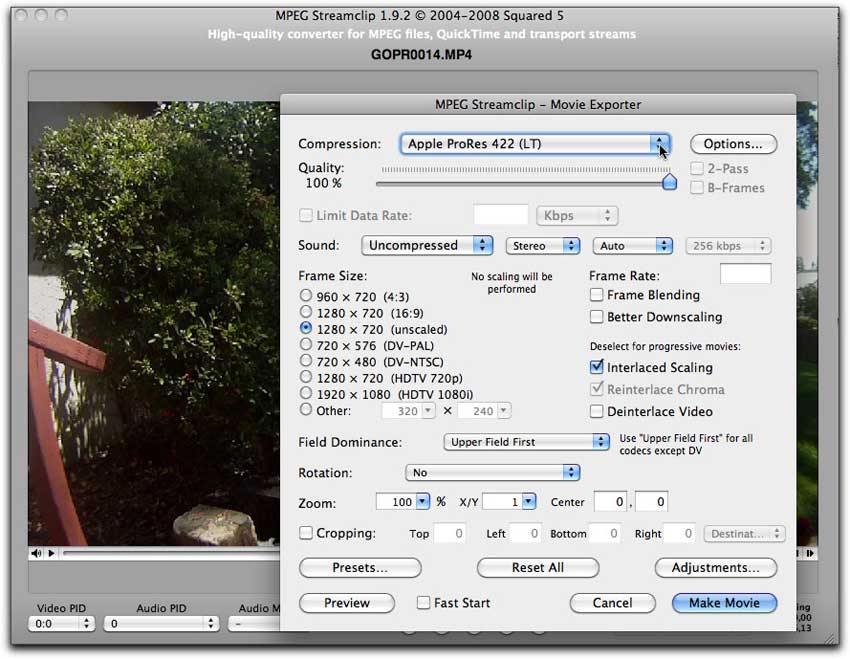Viewport: 850px width, 659px height.
Task: Click the Zoom percent value field
Action: point(396,502)
